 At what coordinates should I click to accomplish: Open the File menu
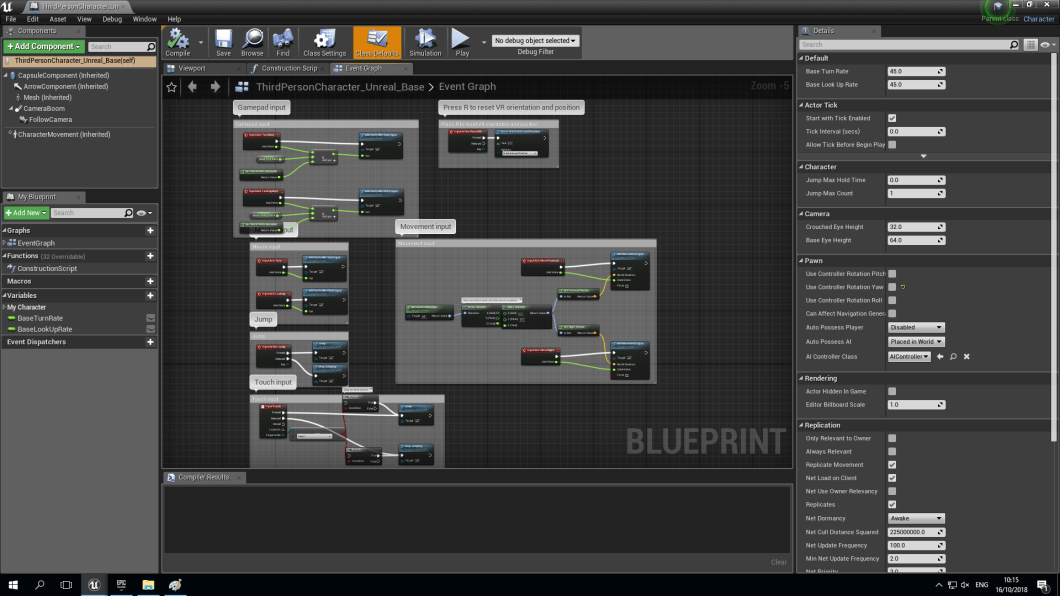pyautogui.click(x=11, y=19)
